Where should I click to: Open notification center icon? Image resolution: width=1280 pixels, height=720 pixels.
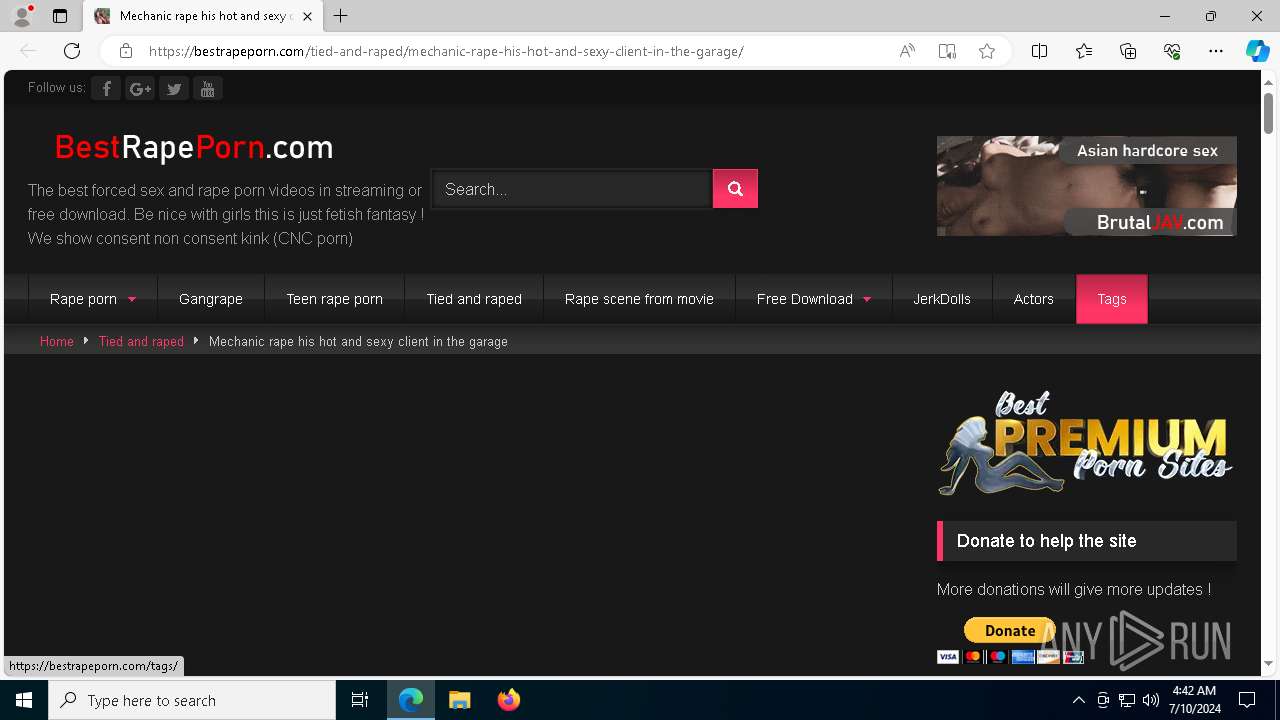tap(1247, 700)
